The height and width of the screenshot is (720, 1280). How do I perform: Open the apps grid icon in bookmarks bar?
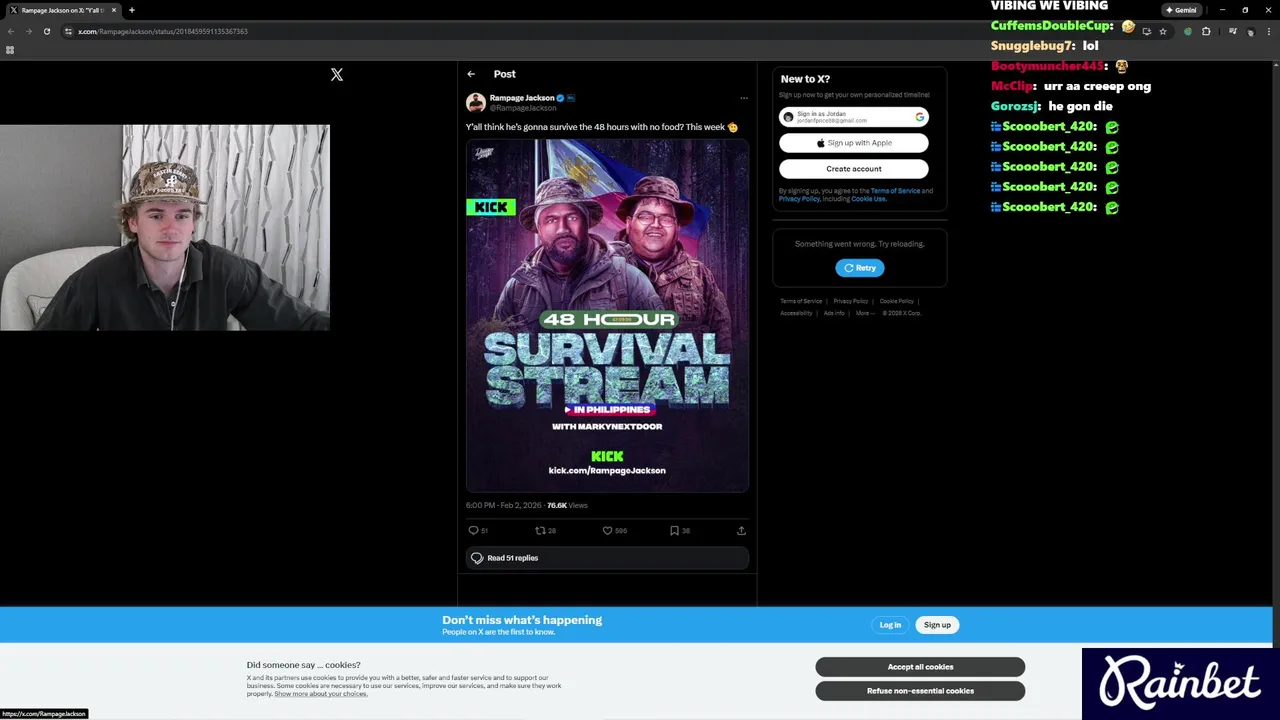tap(10, 50)
